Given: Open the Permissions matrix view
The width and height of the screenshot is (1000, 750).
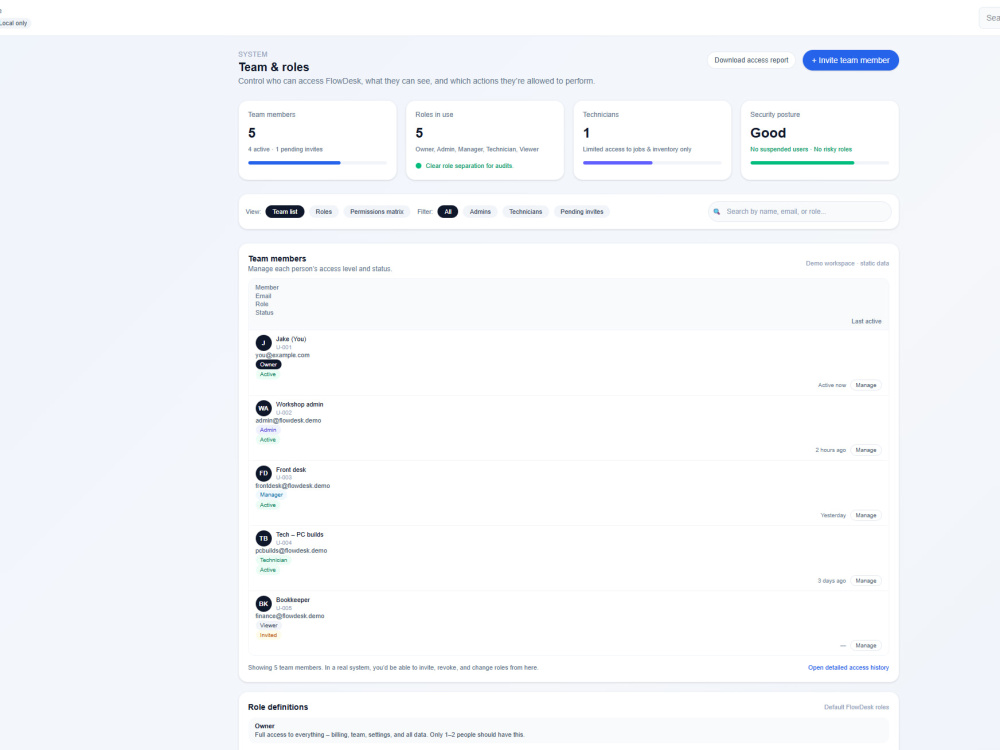Looking at the screenshot, I should [376, 212].
